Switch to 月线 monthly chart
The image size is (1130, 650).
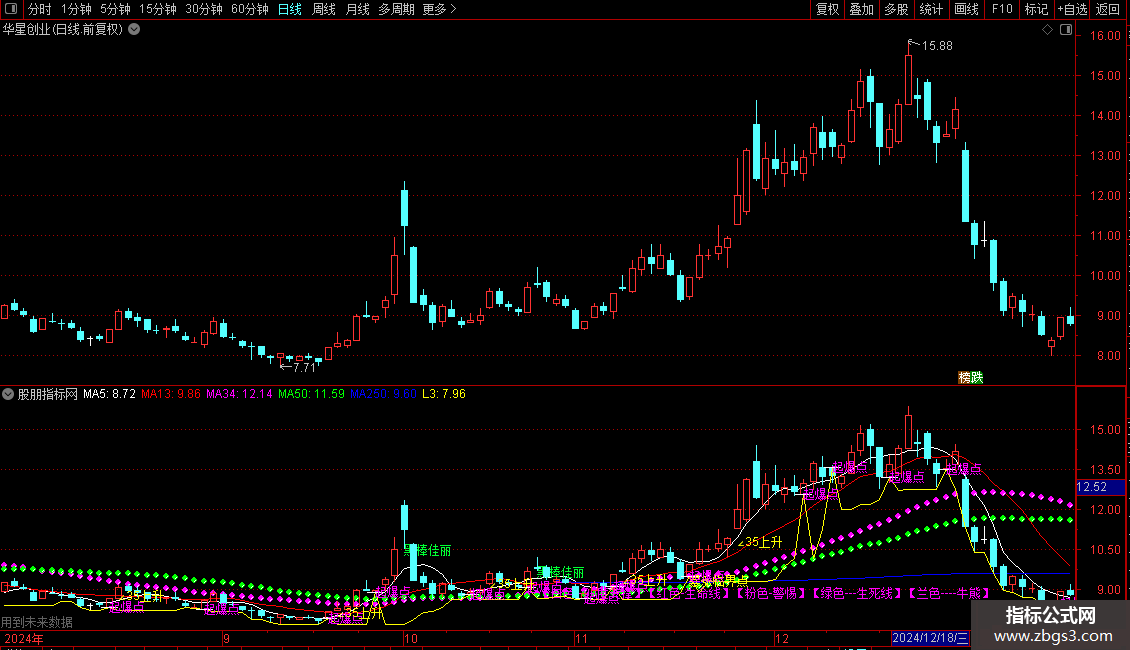[x=357, y=9]
